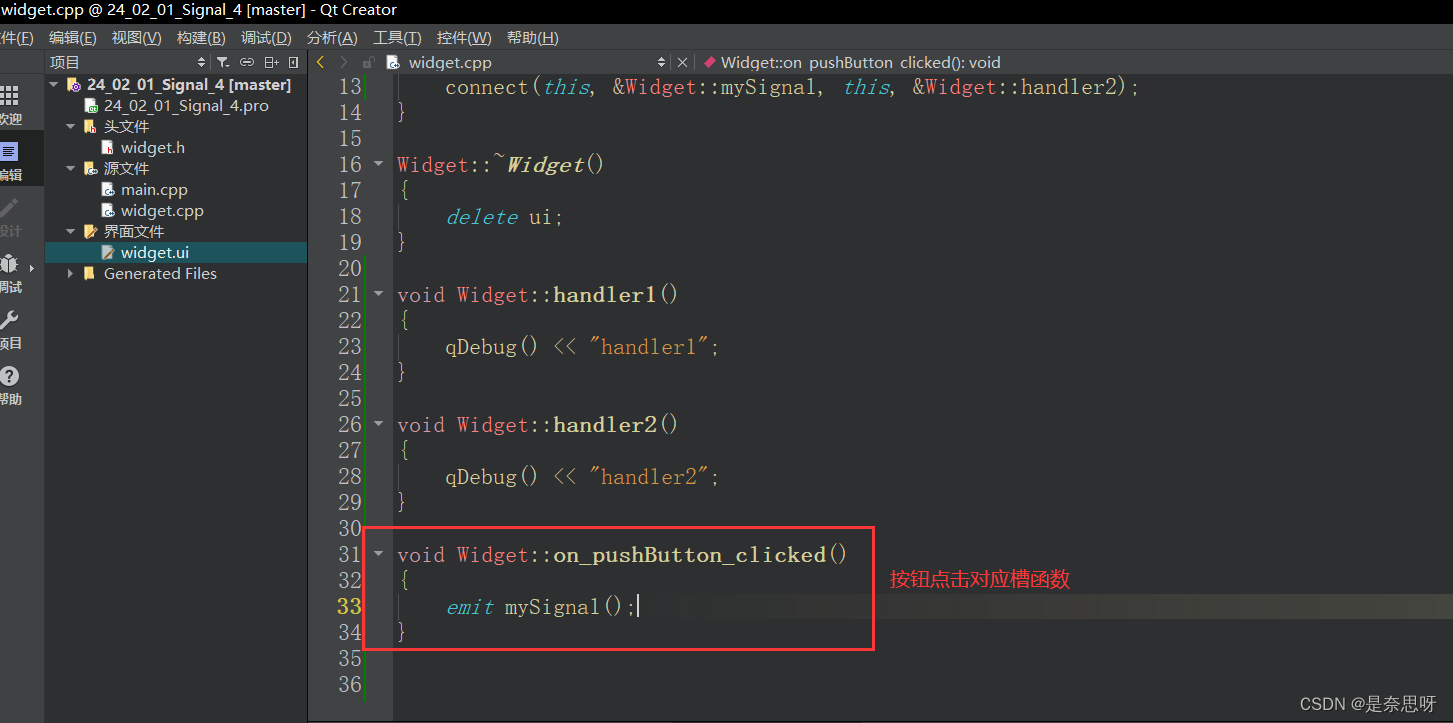Fold handler2 function at line 26

(378, 423)
